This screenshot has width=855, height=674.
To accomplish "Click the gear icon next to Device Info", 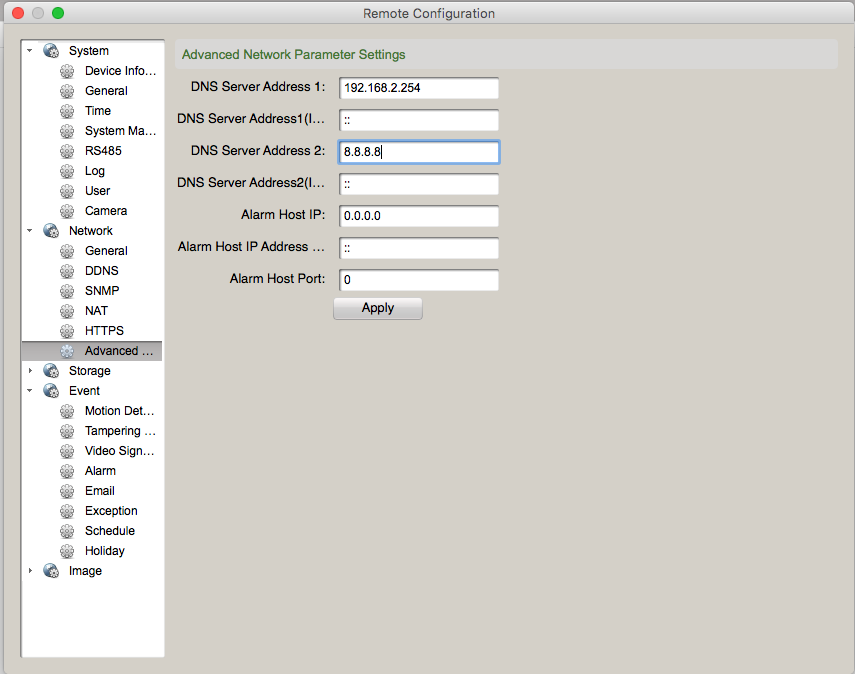I will 67,71.
